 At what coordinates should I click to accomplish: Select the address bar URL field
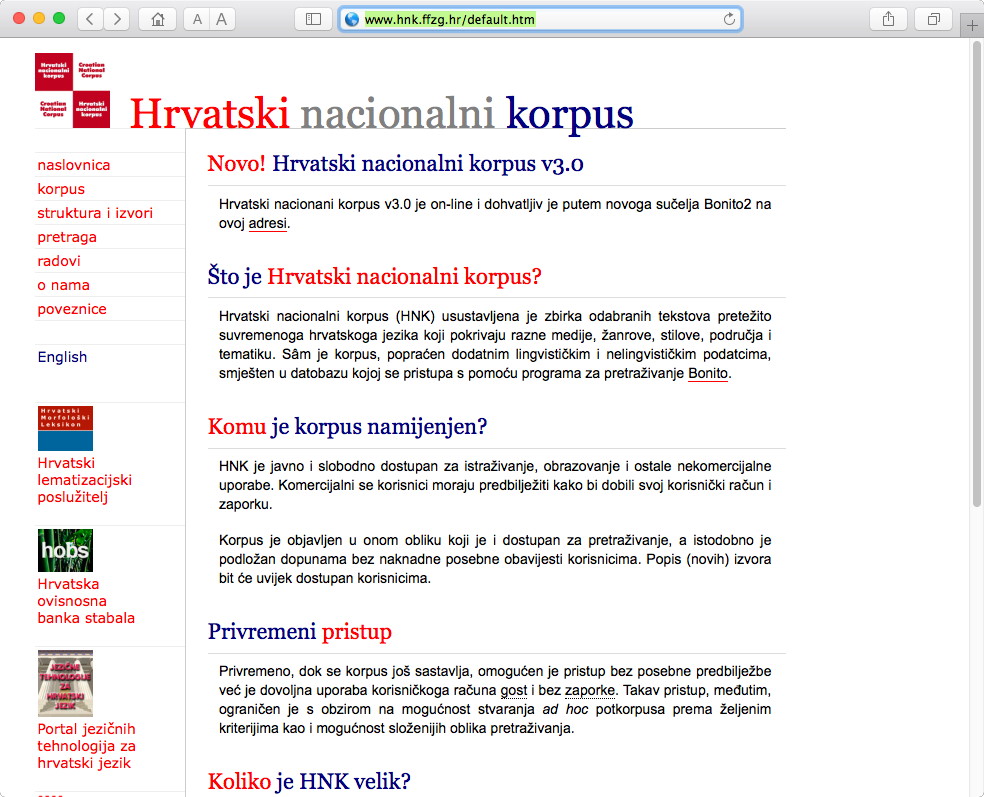pyautogui.click(x=540, y=19)
